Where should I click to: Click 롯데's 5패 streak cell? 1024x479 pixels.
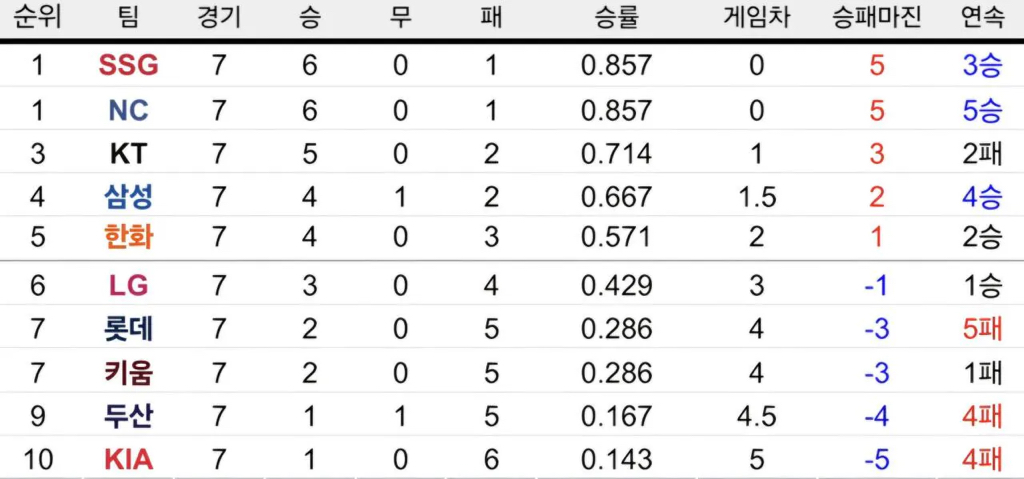(x=982, y=329)
